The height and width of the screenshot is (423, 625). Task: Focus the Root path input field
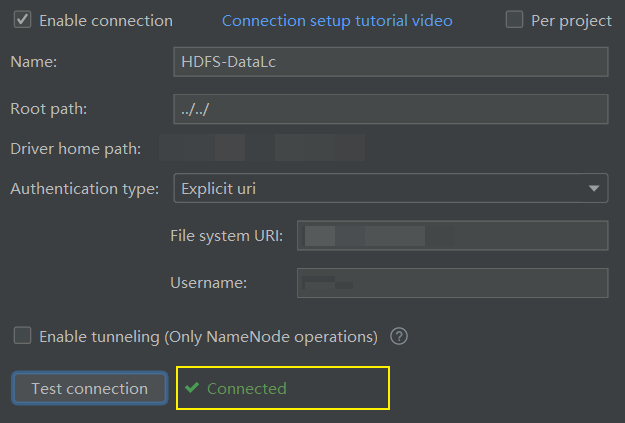click(390, 108)
